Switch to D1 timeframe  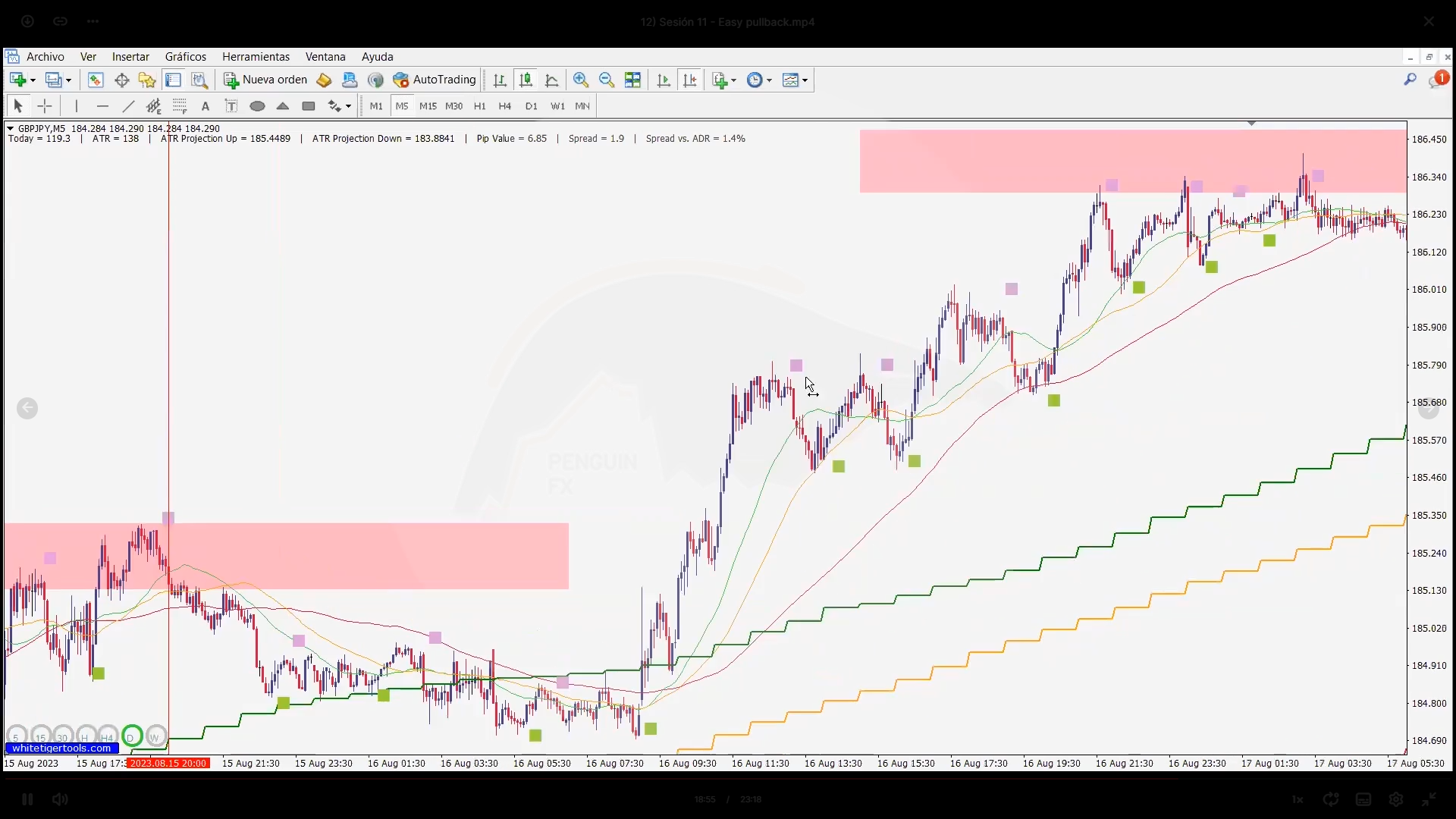coord(531,106)
